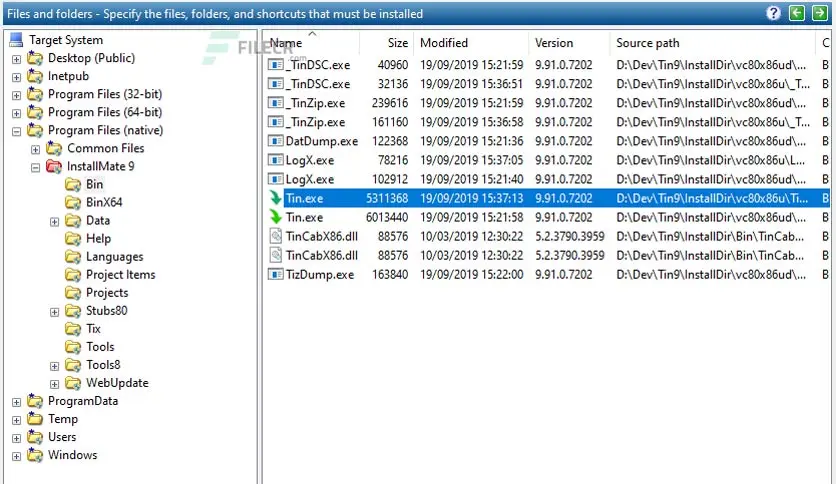Expand the Desktop (Public) tree node
This screenshot has height=484, width=836.
(16, 59)
